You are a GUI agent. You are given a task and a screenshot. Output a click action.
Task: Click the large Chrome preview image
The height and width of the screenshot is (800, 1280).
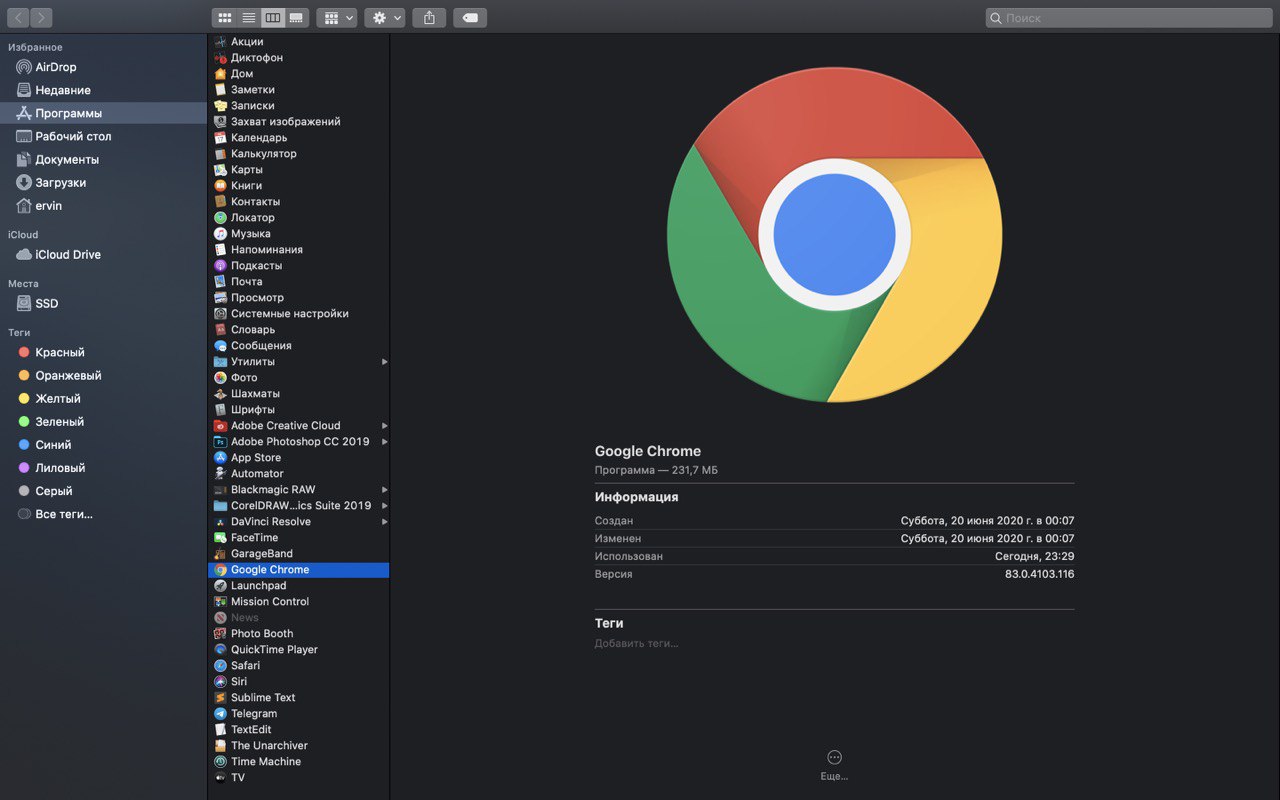click(x=834, y=234)
